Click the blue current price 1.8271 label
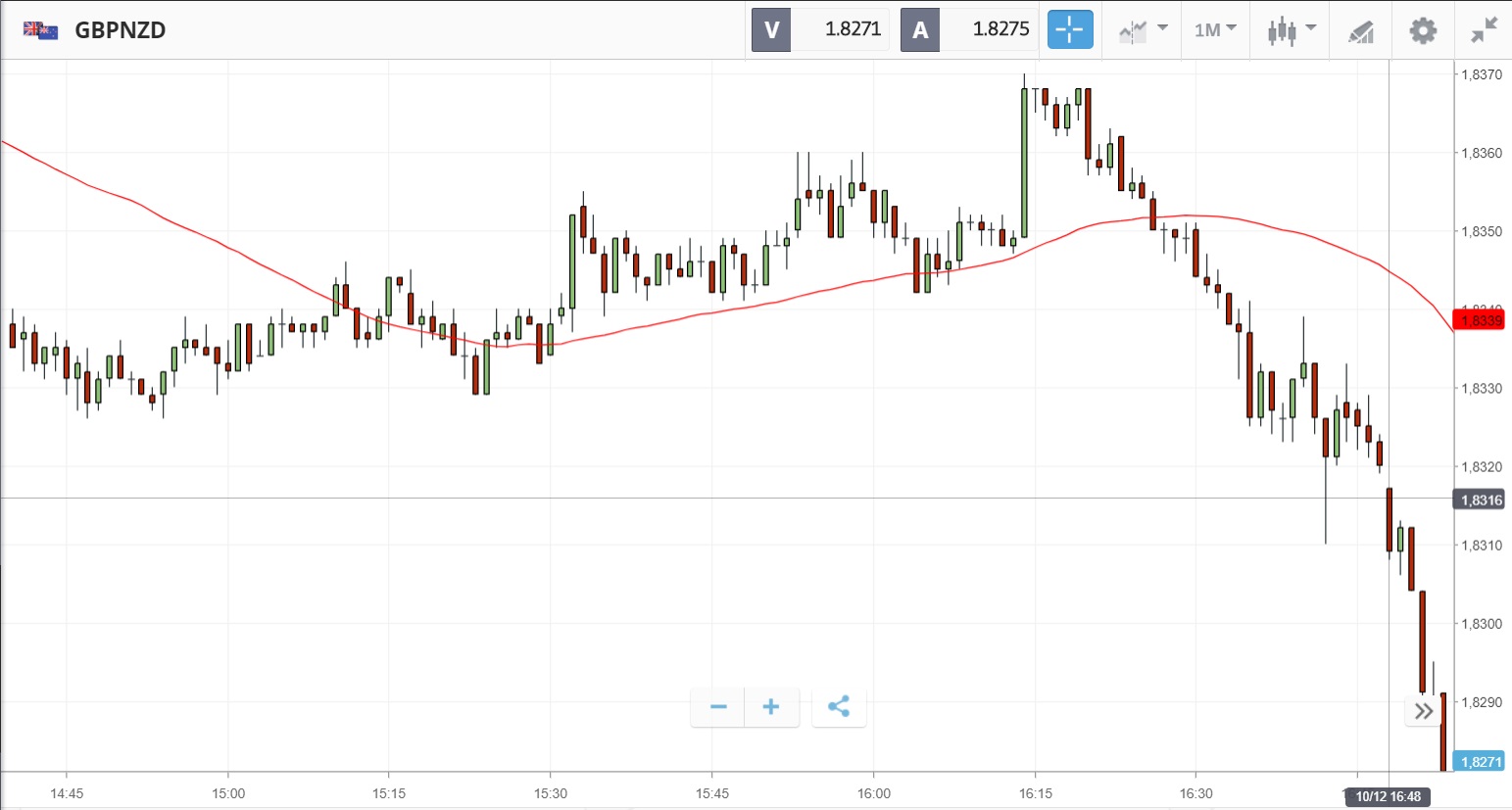This screenshot has height=810, width=1512. [1480, 762]
